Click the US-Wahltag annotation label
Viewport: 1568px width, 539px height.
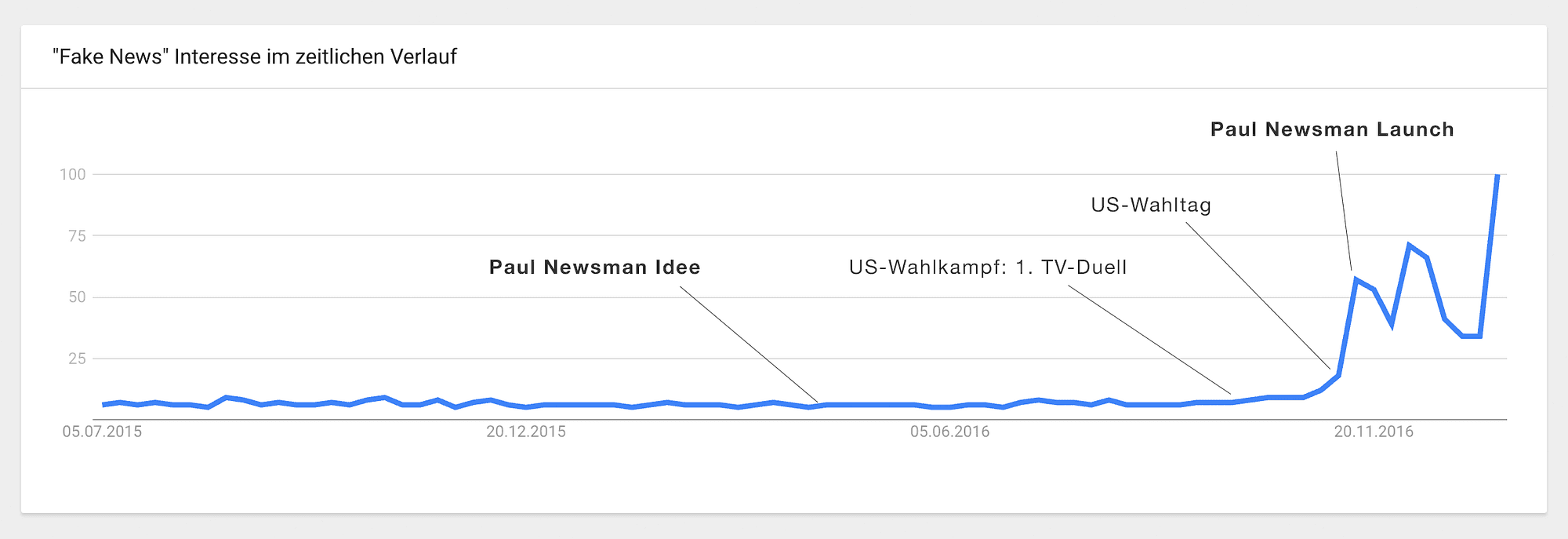tap(1151, 206)
